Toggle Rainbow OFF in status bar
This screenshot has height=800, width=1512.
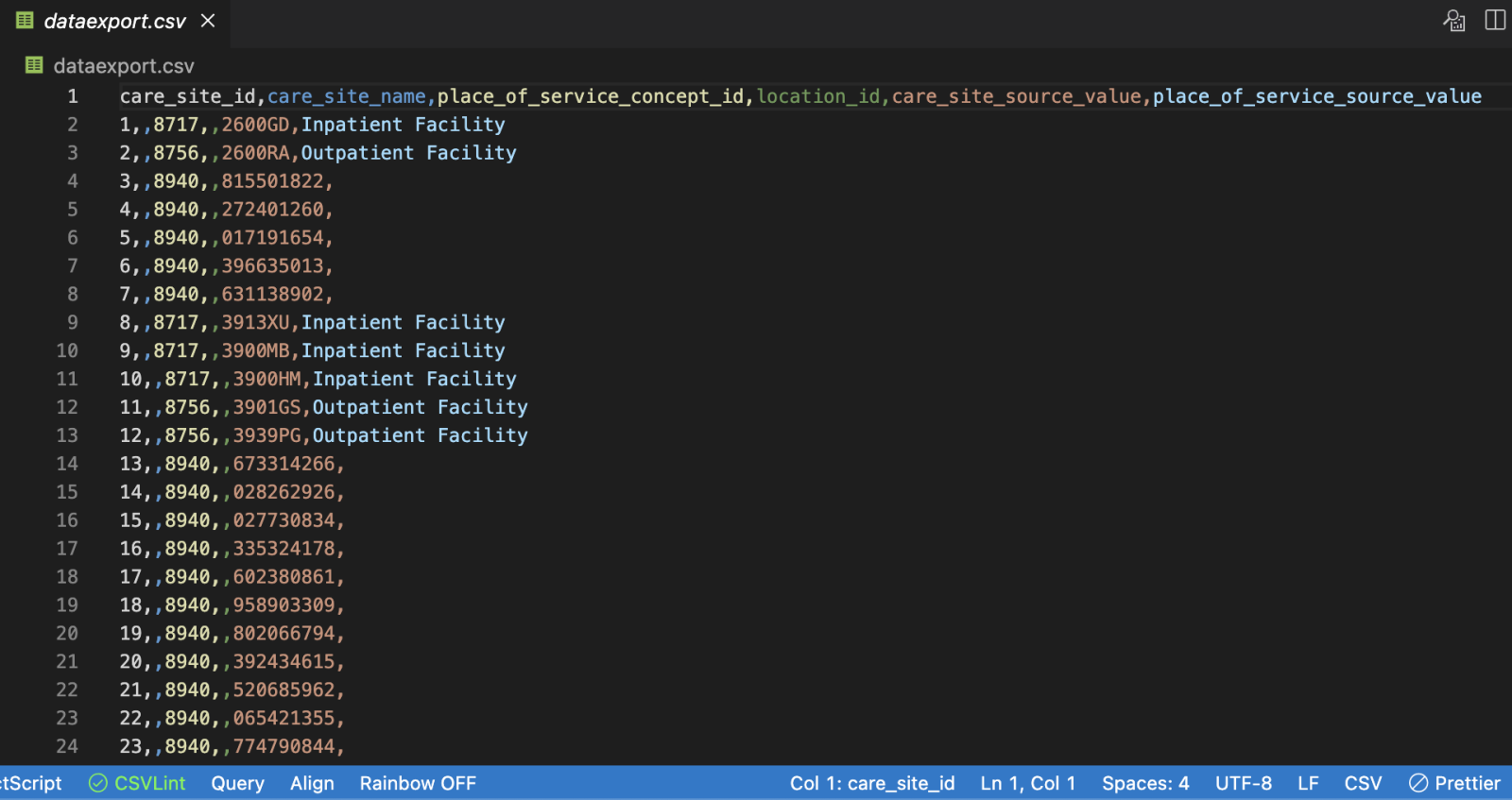pyautogui.click(x=418, y=783)
